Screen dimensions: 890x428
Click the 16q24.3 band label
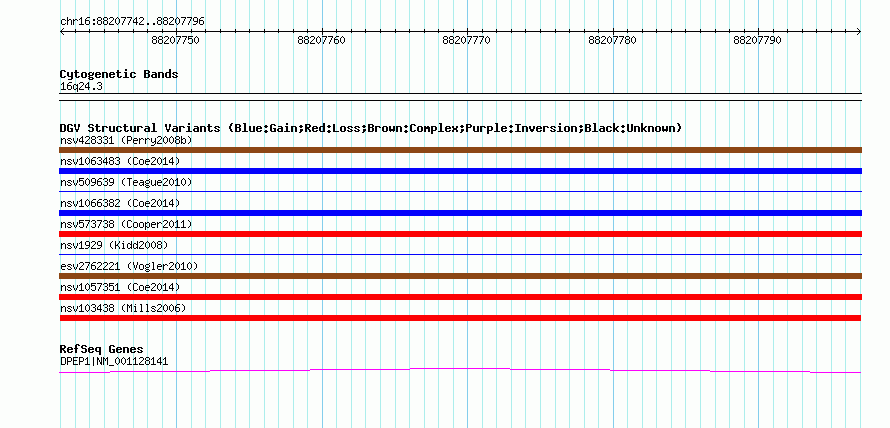[x=81, y=87]
